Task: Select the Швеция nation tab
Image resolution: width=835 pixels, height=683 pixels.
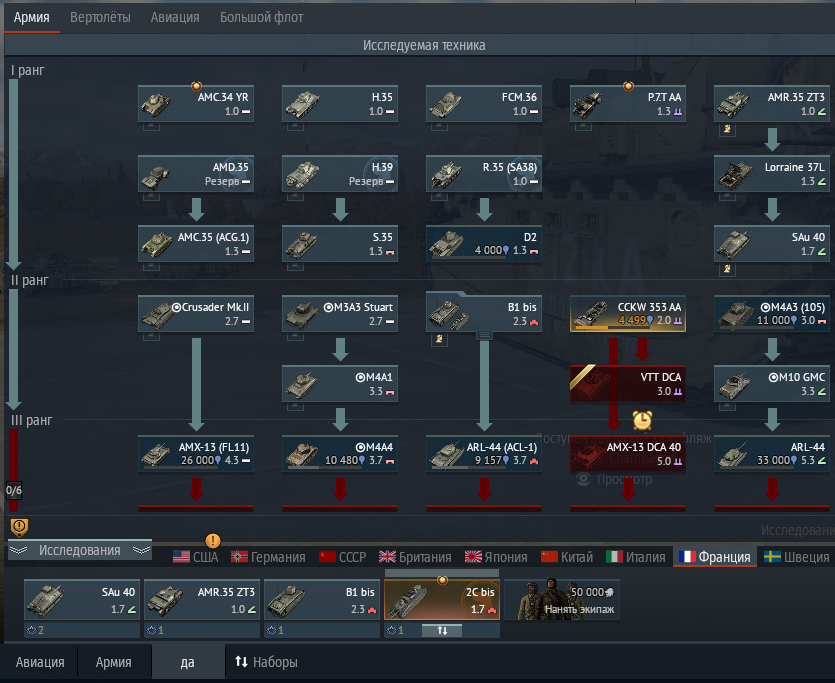Action: pos(796,557)
